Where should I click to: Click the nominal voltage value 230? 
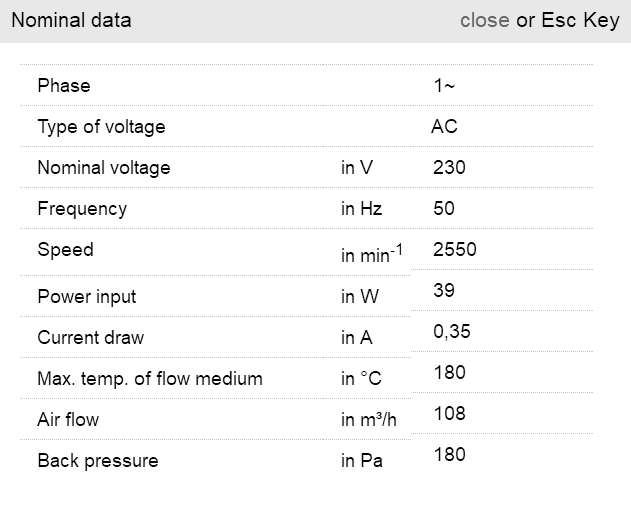[x=449, y=168]
